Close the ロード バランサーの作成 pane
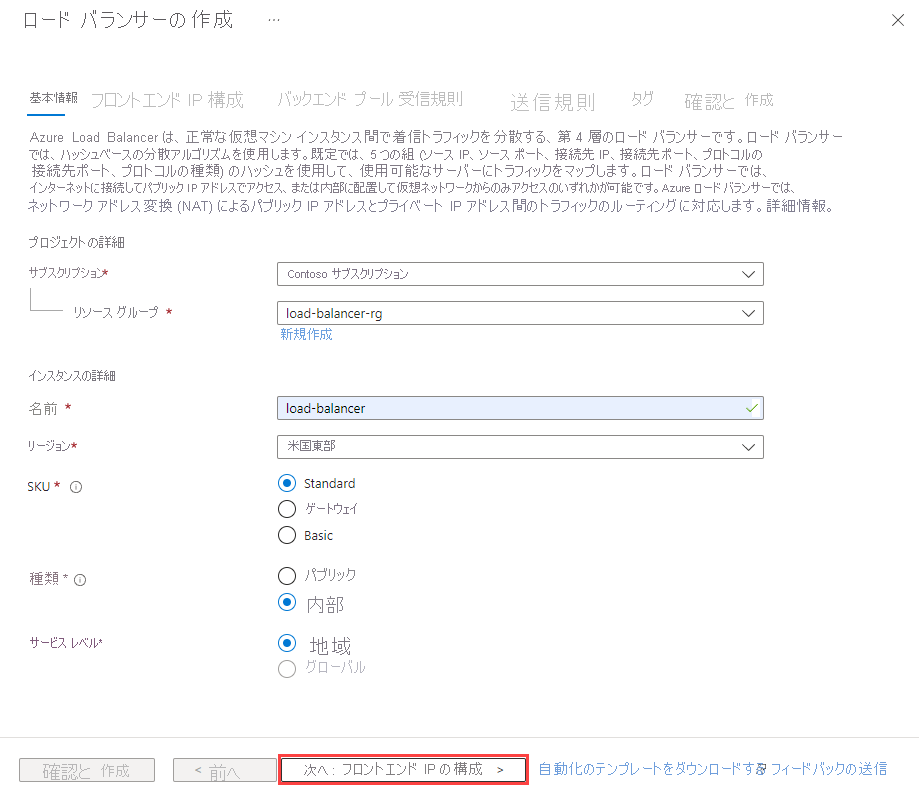 [897, 21]
